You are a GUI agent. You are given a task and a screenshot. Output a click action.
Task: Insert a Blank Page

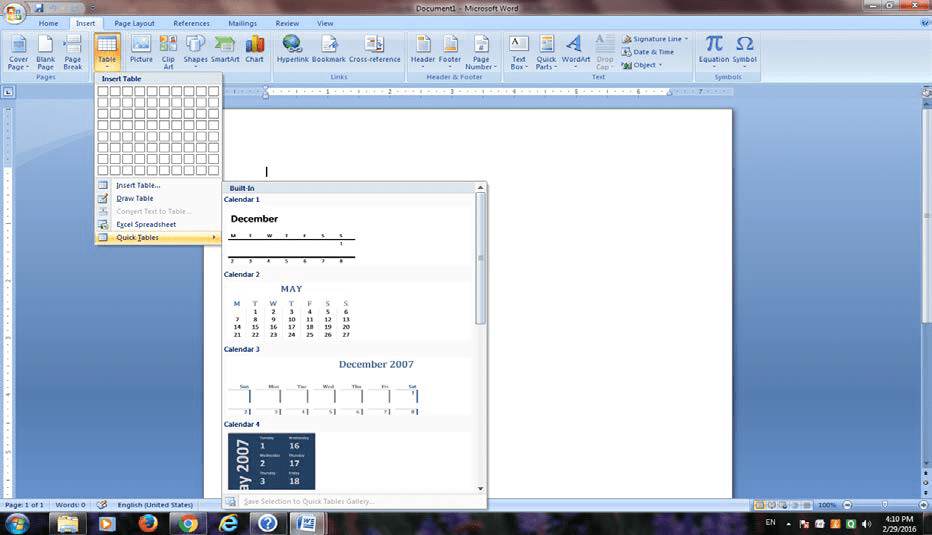coord(45,52)
